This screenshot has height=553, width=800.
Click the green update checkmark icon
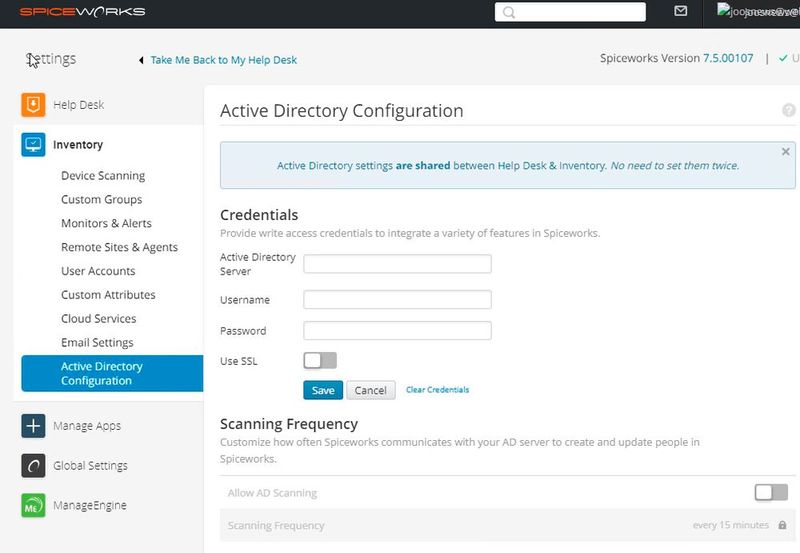[783, 58]
